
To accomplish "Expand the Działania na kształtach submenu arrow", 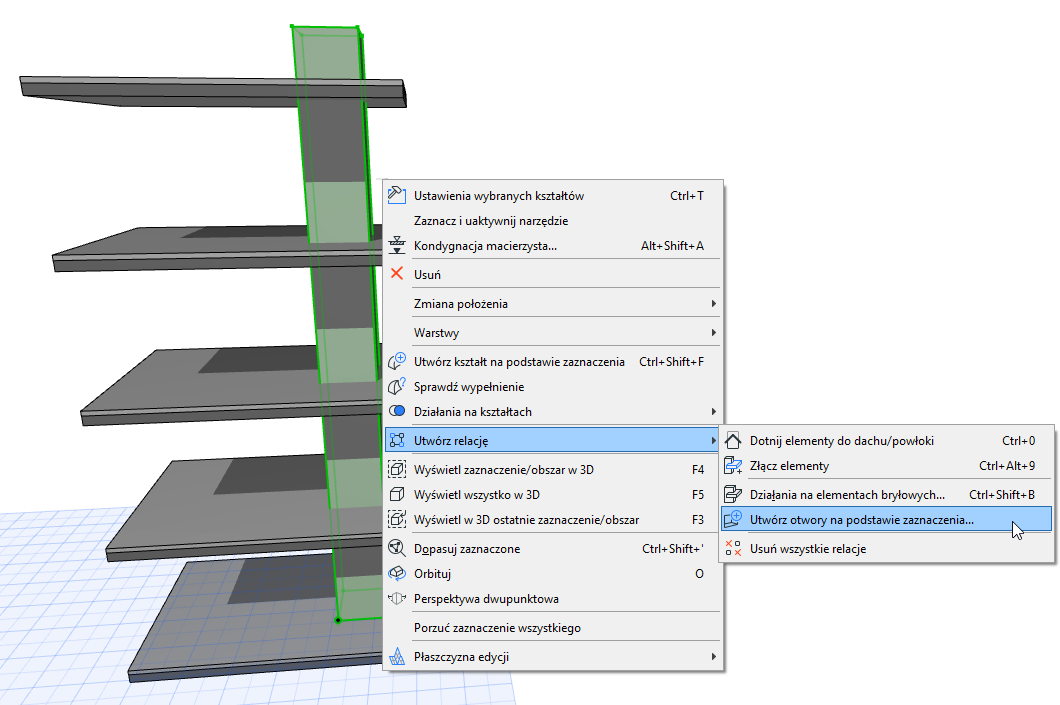I will 713,411.
